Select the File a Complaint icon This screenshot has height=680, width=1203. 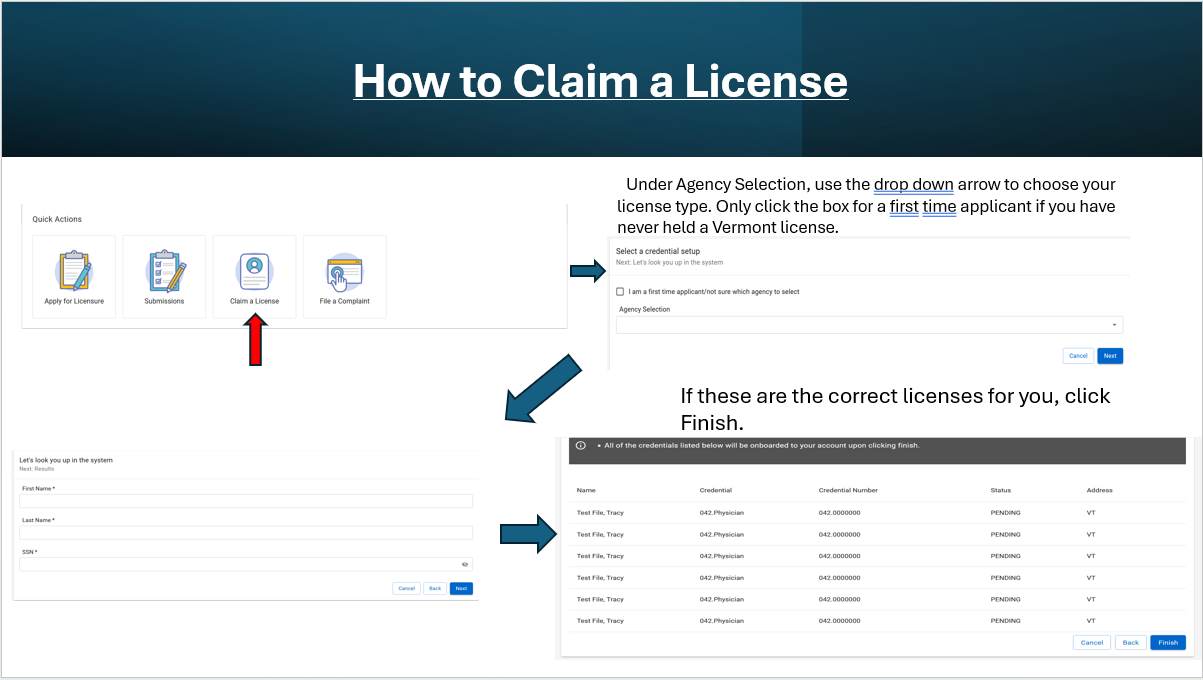[344, 276]
